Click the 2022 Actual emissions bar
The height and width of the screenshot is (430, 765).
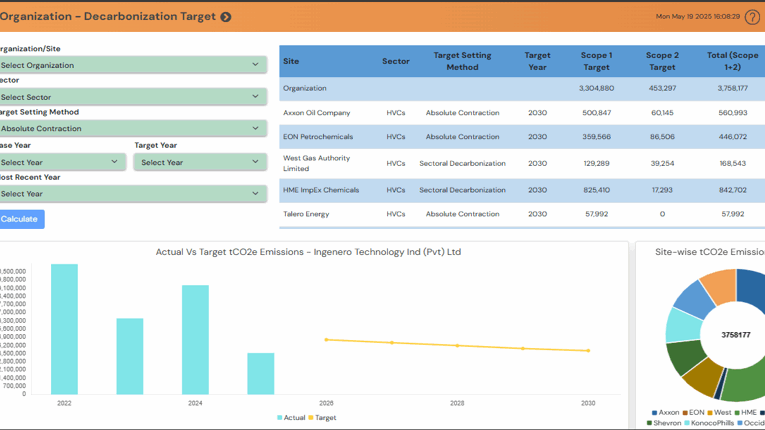pyautogui.click(x=64, y=330)
